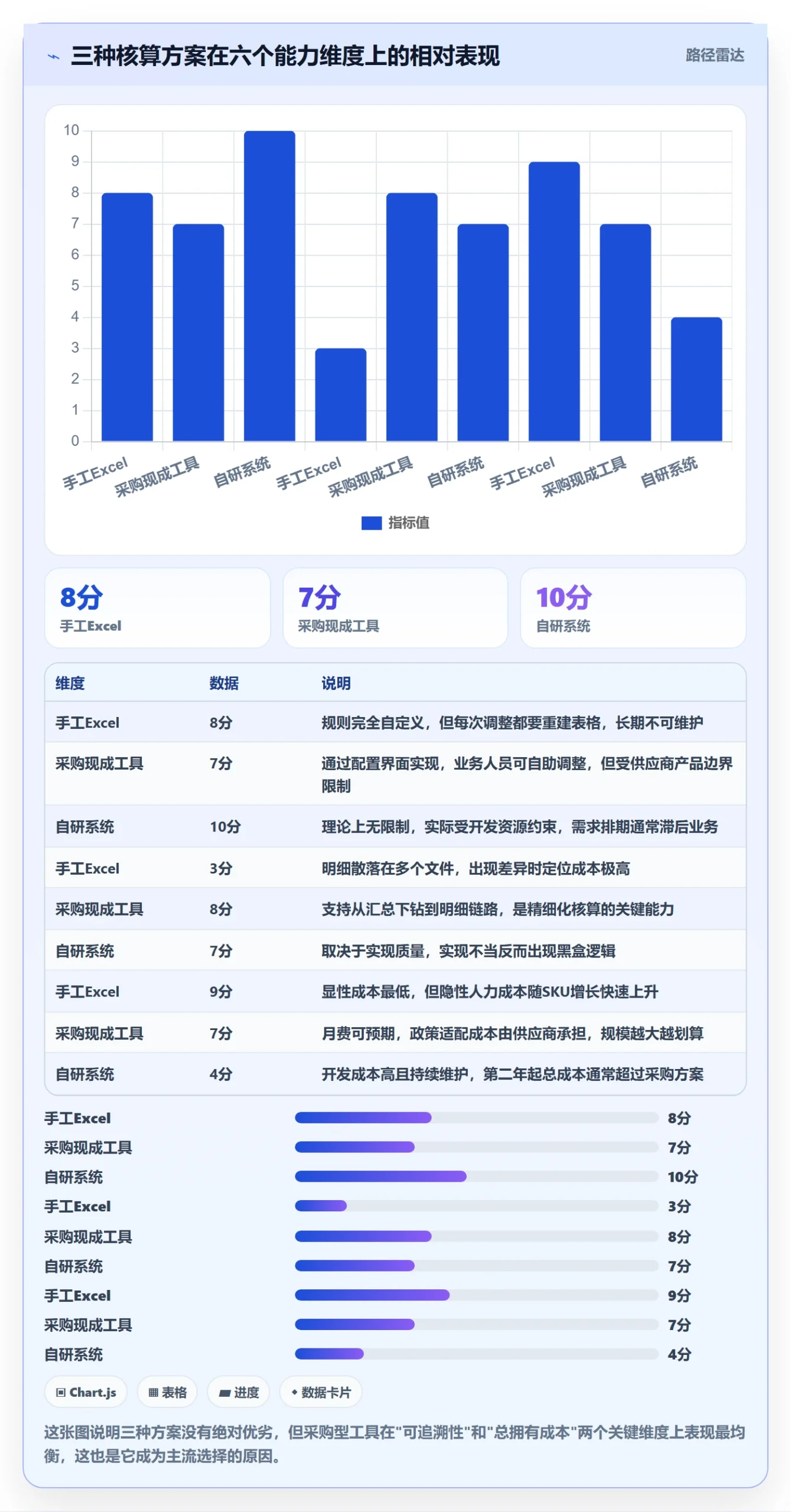791x1512 pixels.
Task: Click the 手工Excel progress bar showing 9分
Action: [477, 1295]
